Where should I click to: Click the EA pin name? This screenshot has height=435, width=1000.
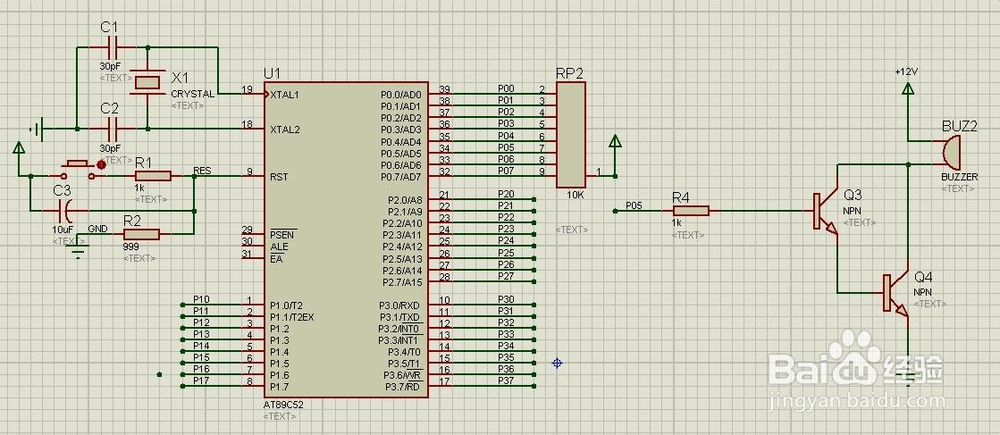click(x=276, y=258)
